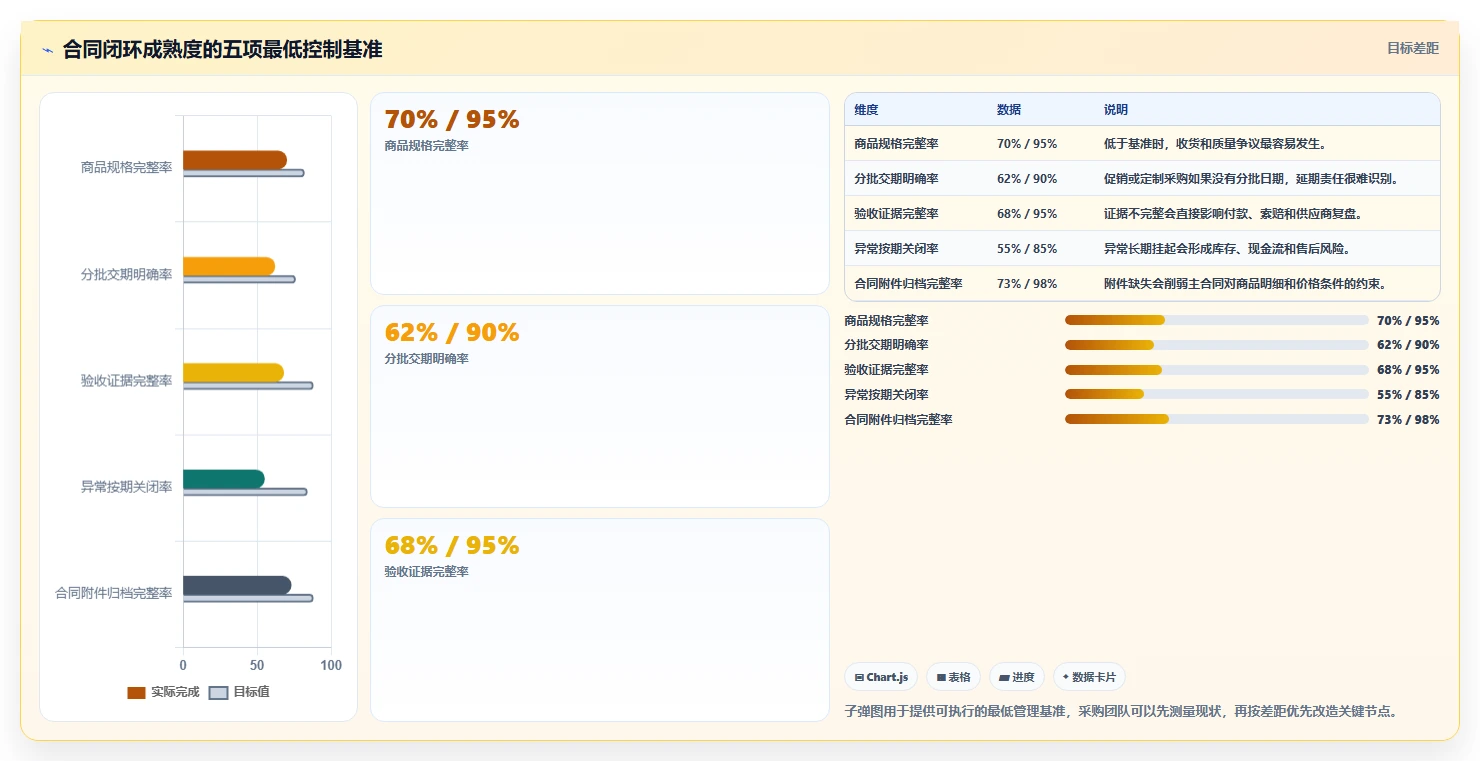
Task: Toggle the 目标值 legend swatch
Action: 218,692
